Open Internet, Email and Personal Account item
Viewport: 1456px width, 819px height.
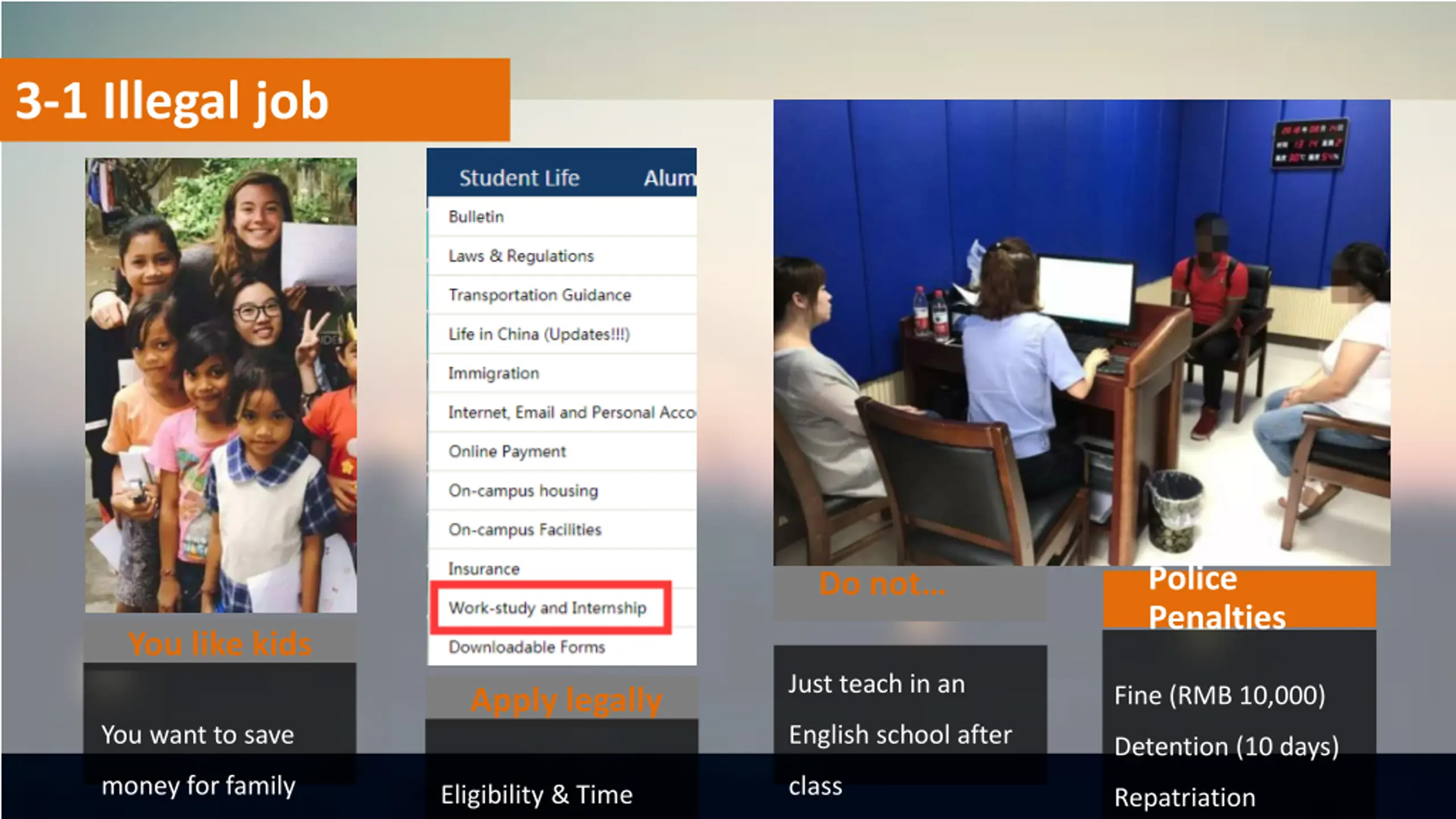562,412
